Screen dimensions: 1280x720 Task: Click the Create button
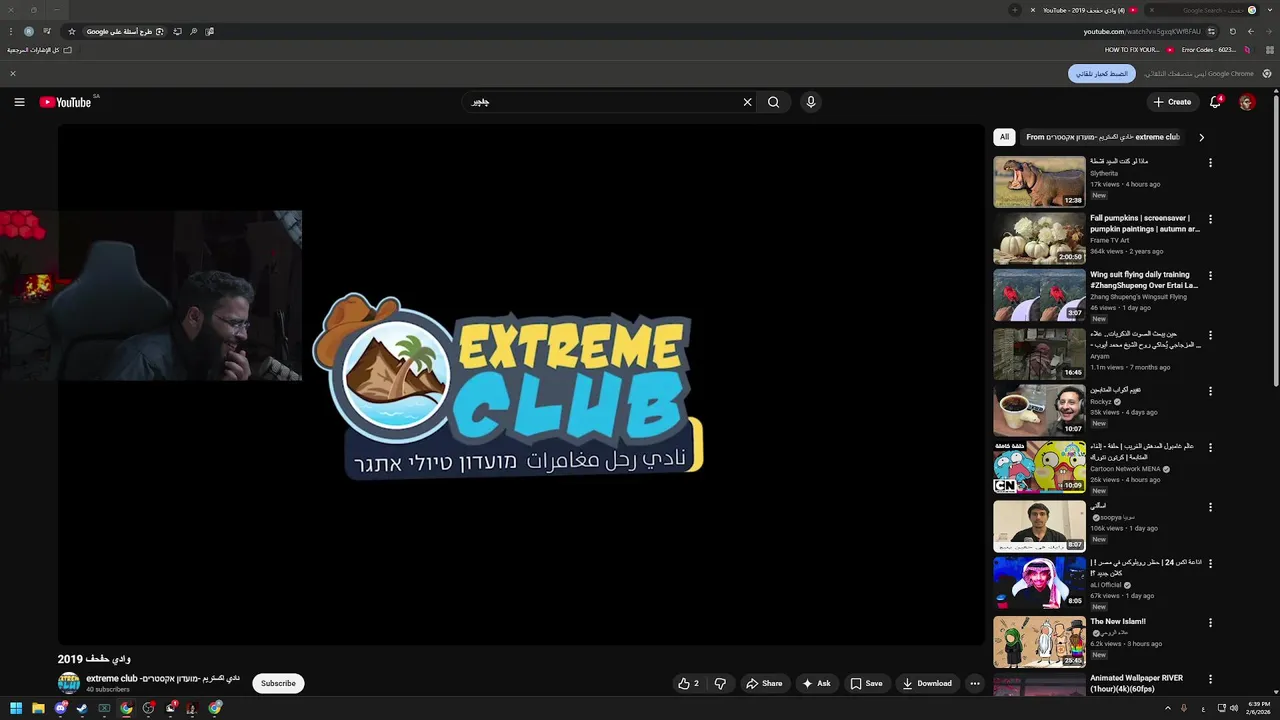click(1172, 102)
